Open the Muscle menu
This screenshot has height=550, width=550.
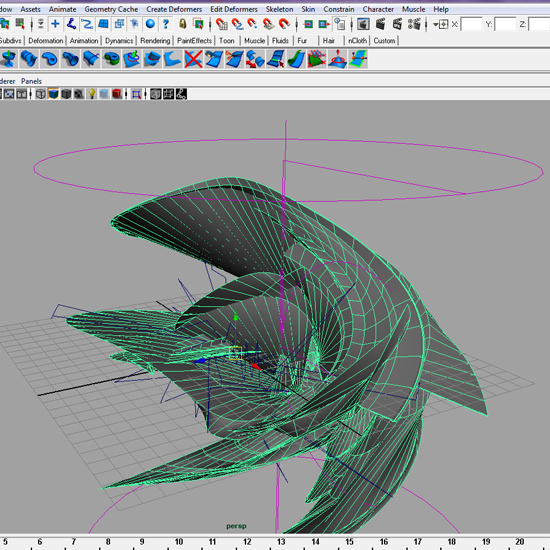(413, 9)
